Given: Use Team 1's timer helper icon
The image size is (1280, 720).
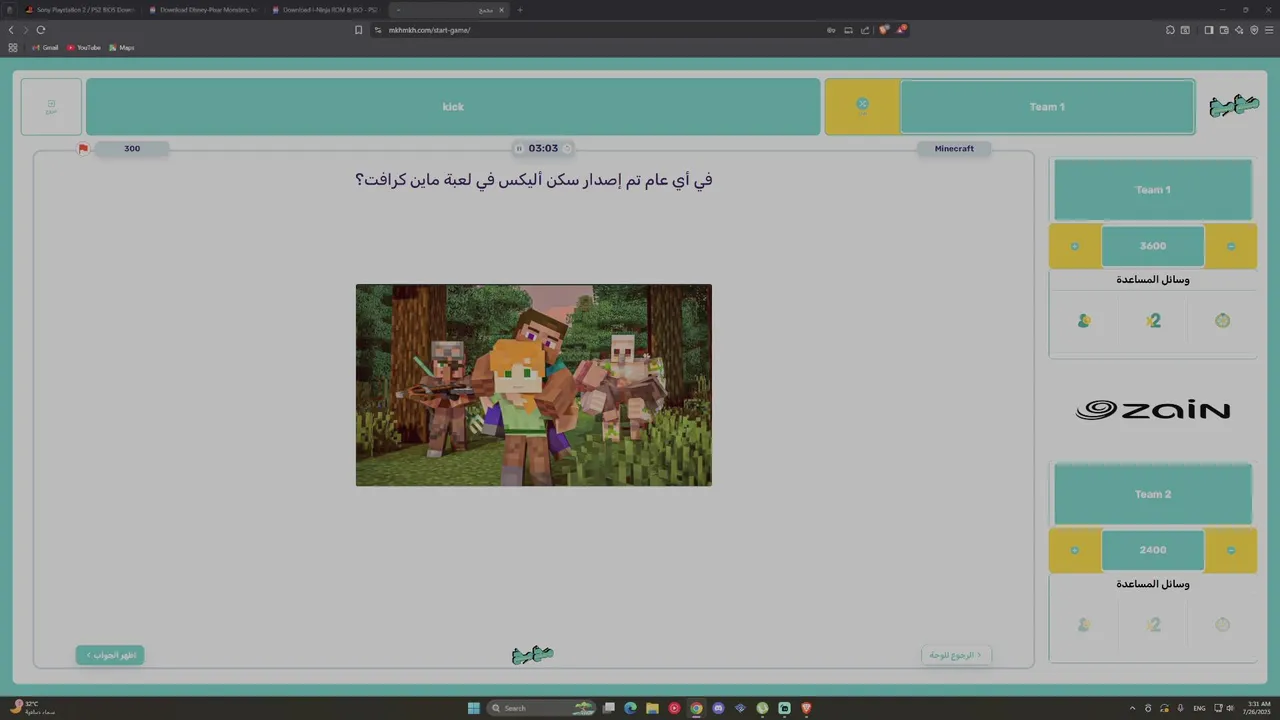Looking at the screenshot, I should [1222, 321].
